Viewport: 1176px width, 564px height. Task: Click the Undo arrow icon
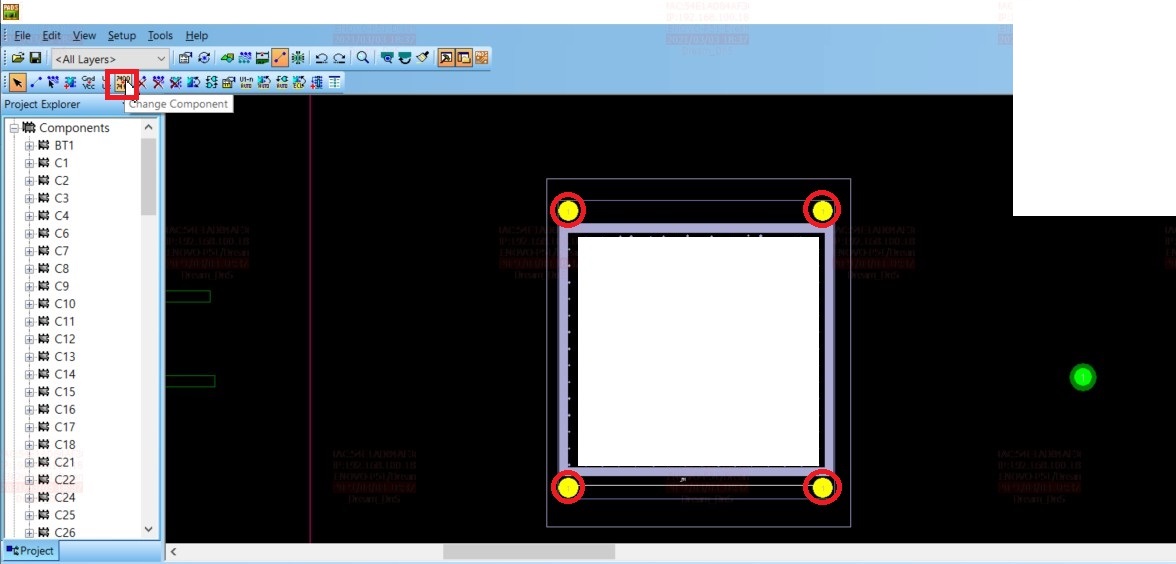(322, 58)
